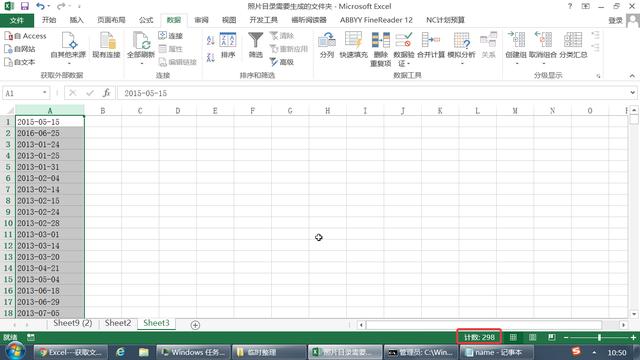
Task: Undo the last action
Action: (x=40, y=6)
